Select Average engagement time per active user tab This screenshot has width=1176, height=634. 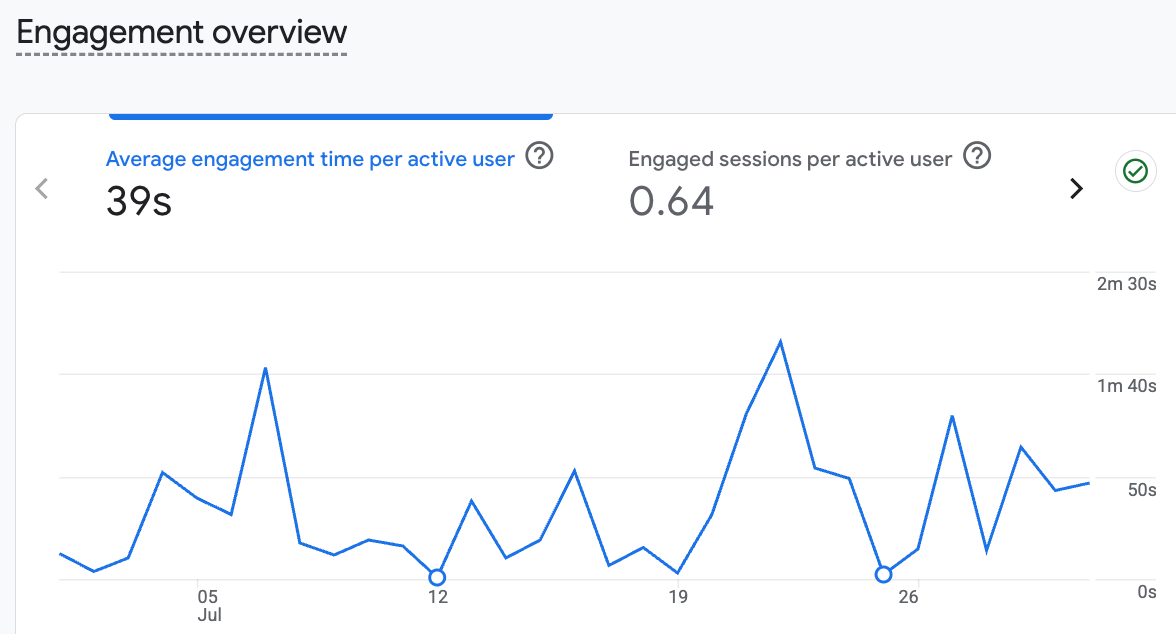(310, 159)
